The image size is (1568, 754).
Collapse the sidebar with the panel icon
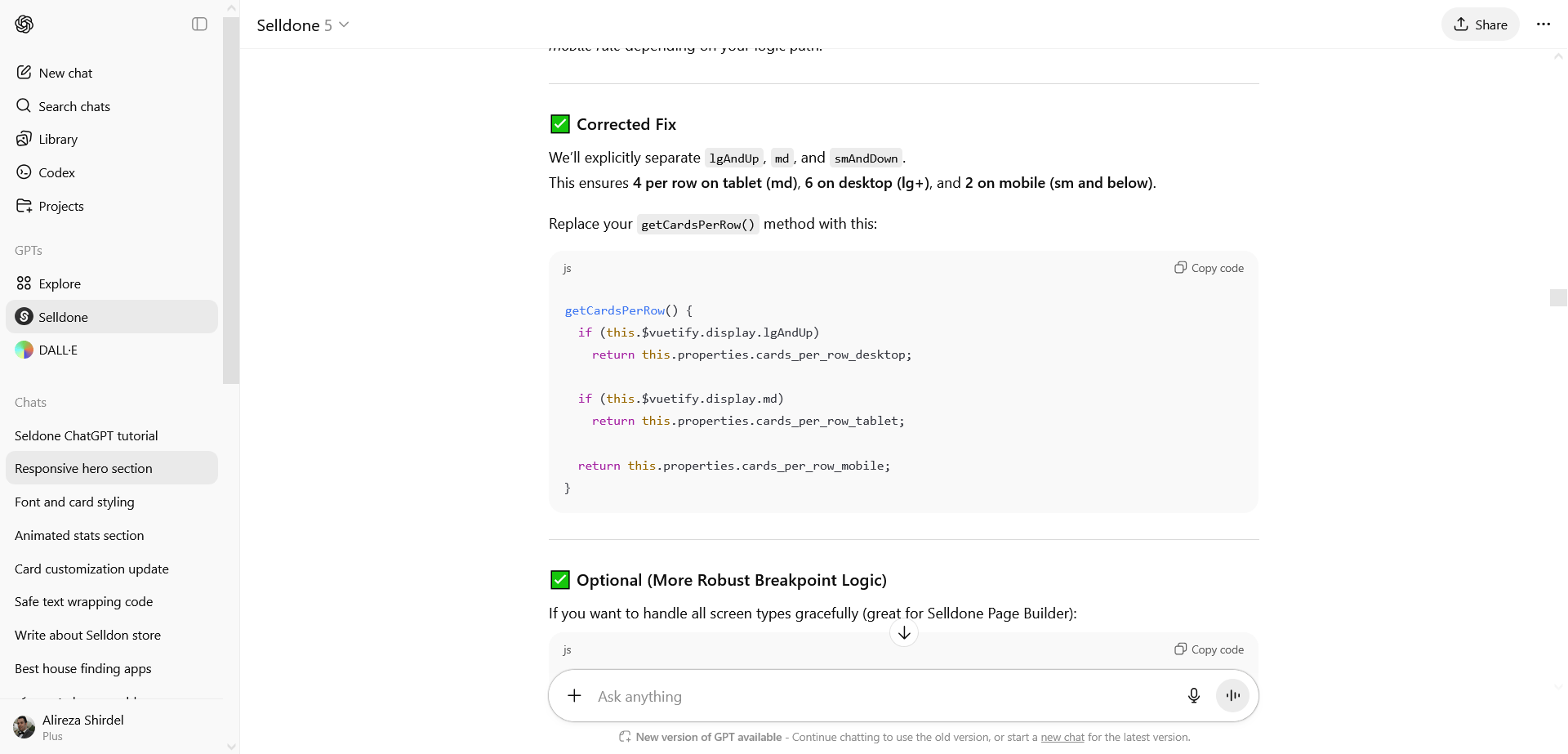[199, 25]
